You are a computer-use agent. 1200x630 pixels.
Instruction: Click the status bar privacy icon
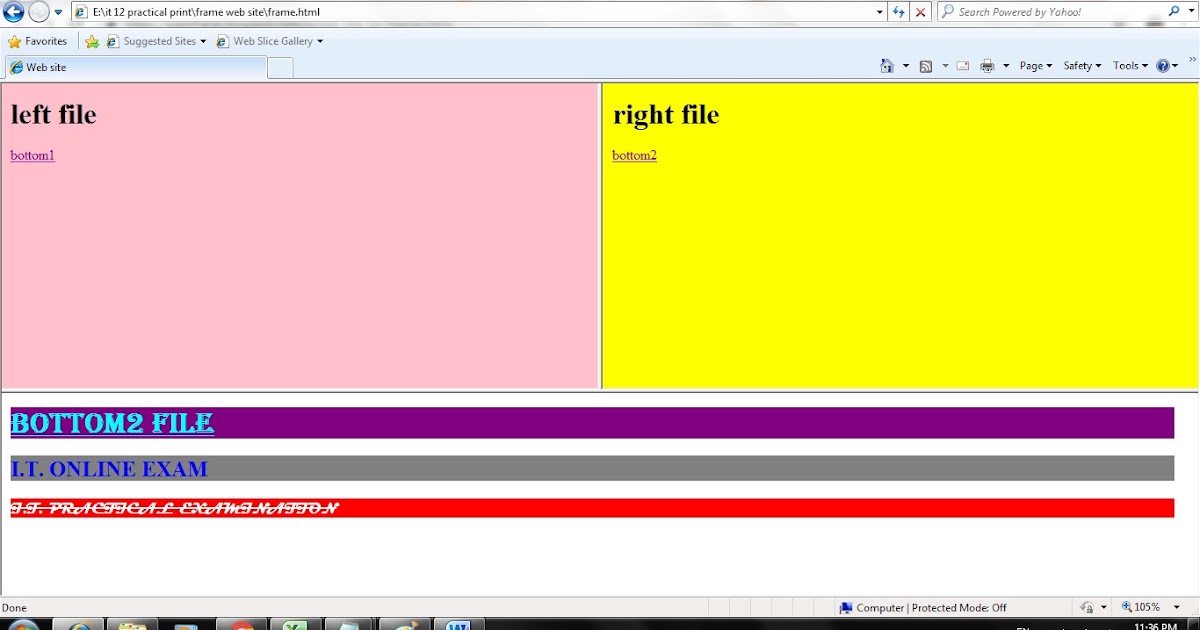coord(1087,607)
